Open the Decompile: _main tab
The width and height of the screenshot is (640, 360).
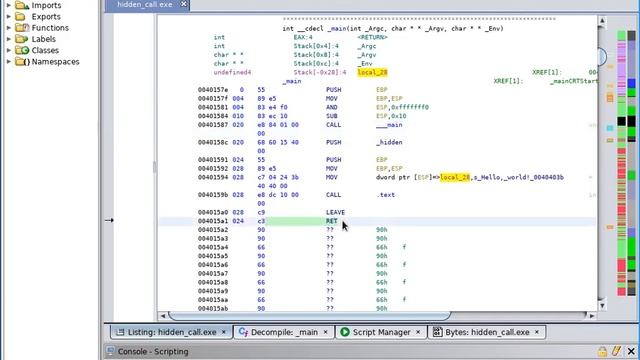point(284,332)
